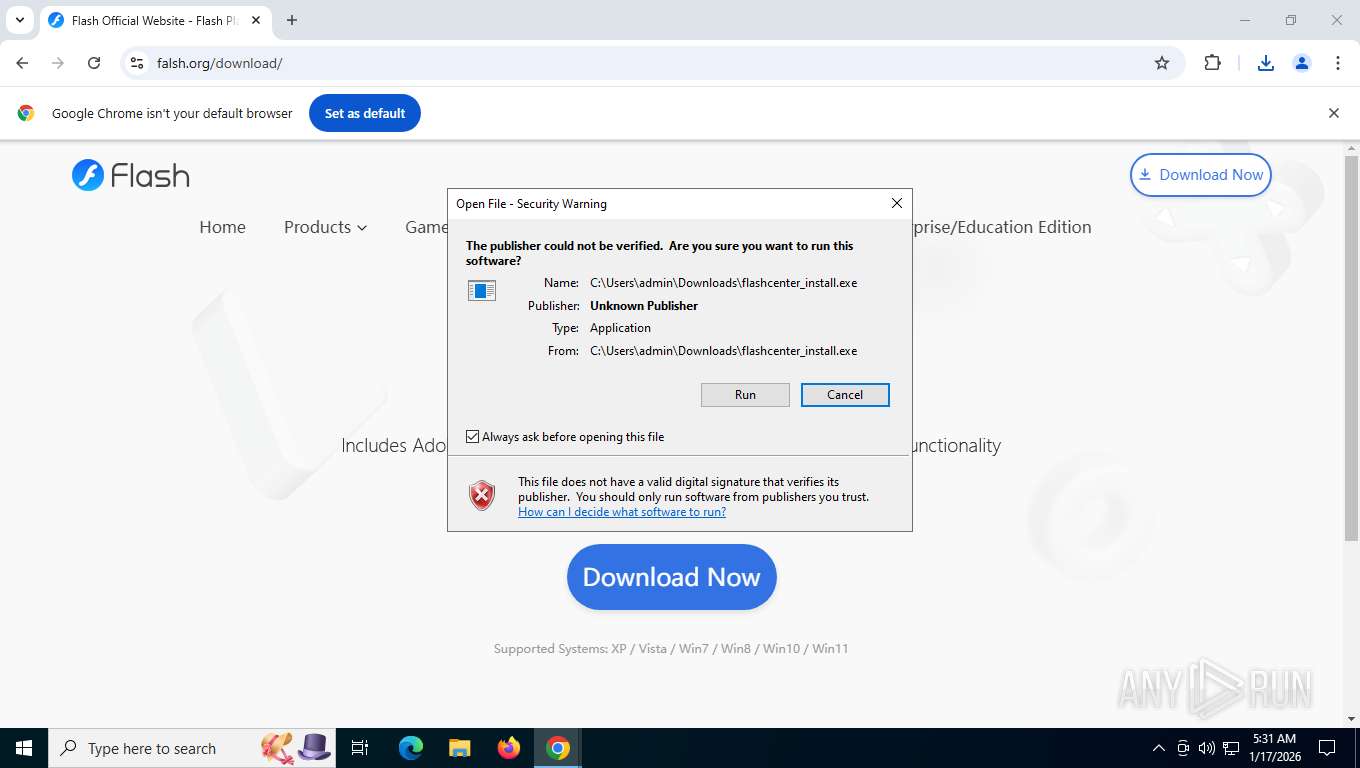1360x768 pixels.
Task: Open the Enterprise/Education Edition menu item
Action: click(1001, 227)
